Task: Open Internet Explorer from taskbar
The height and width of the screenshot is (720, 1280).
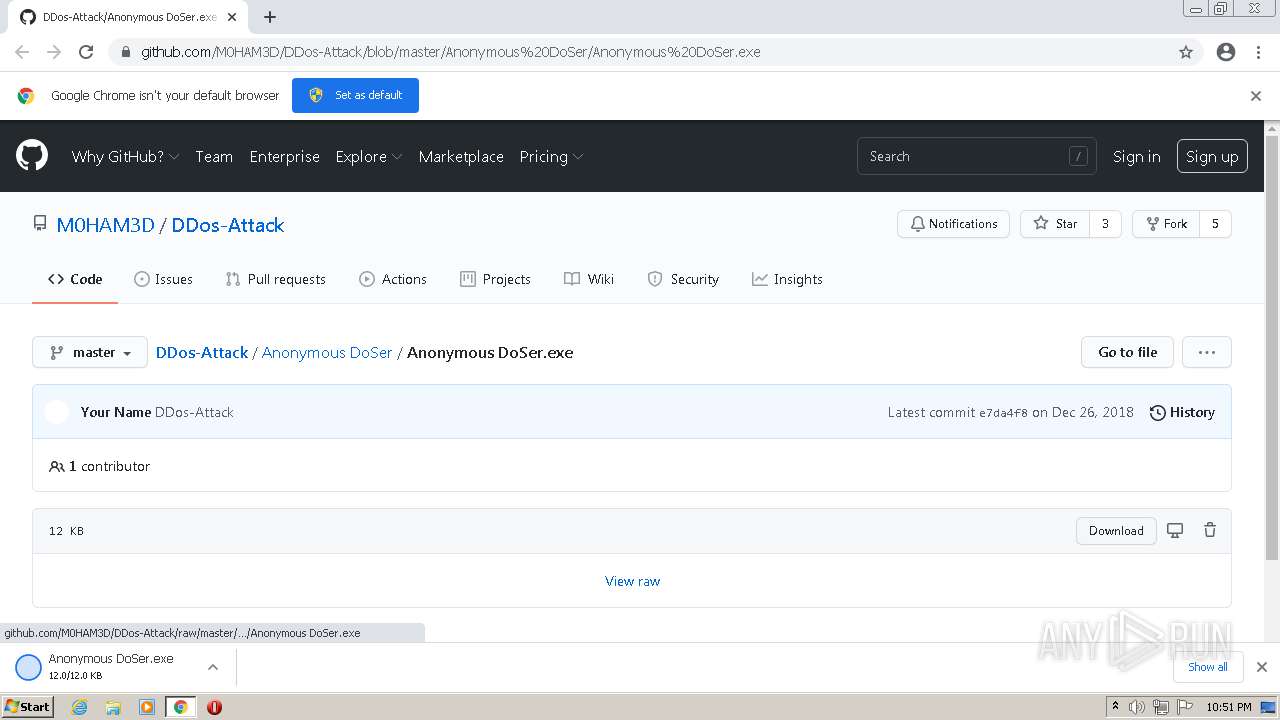Action: point(79,707)
